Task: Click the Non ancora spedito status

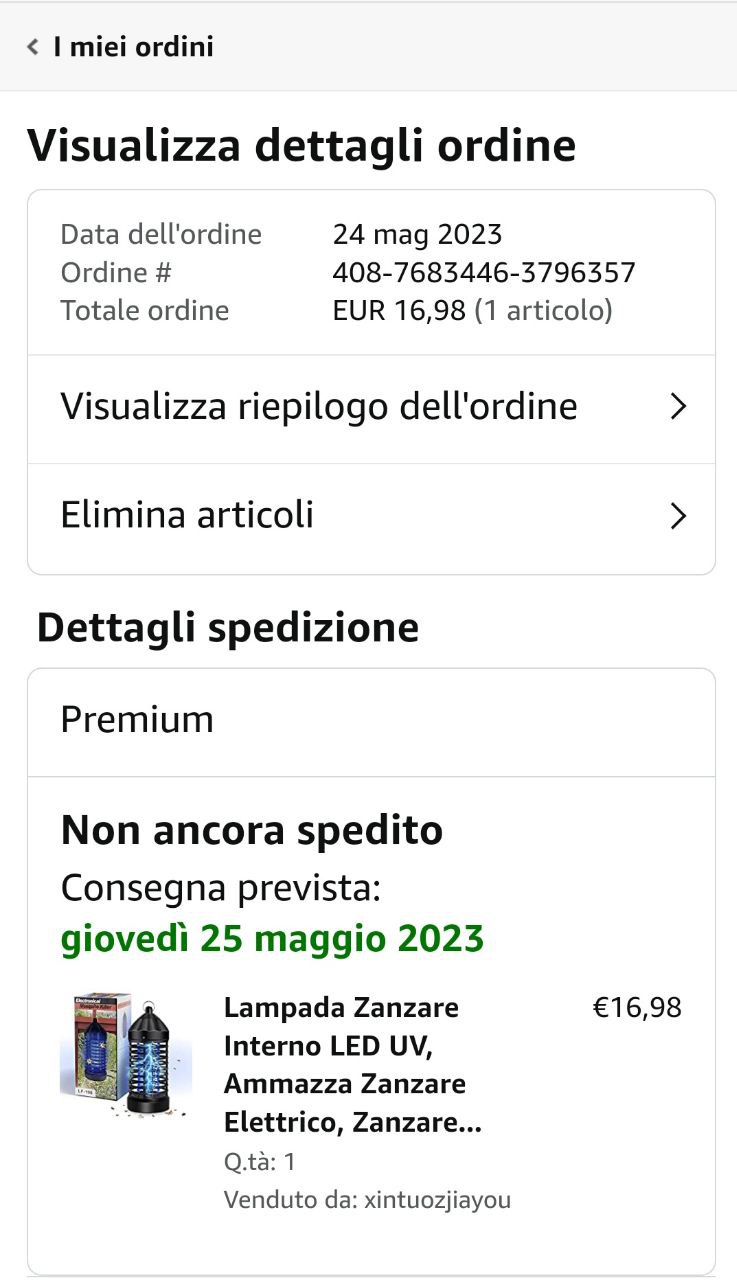Action: 252,831
